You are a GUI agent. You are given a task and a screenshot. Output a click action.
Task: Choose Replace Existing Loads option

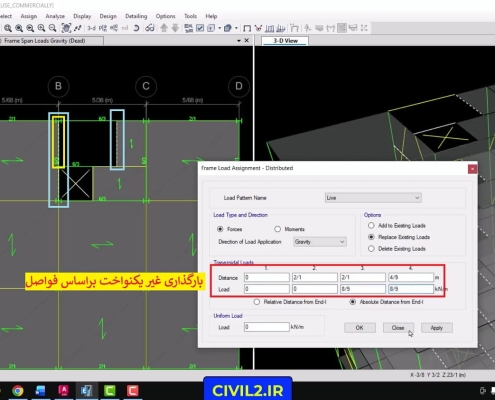click(x=371, y=237)
